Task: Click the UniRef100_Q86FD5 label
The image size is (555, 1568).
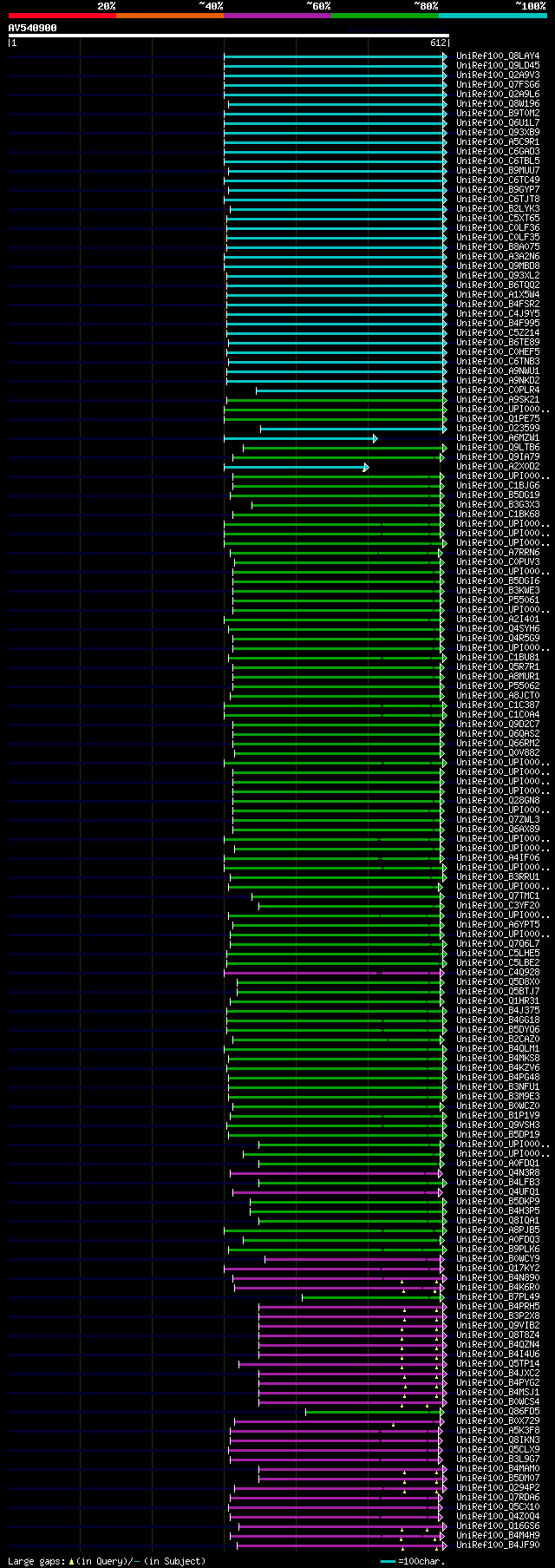Action: click(498, 1412)
